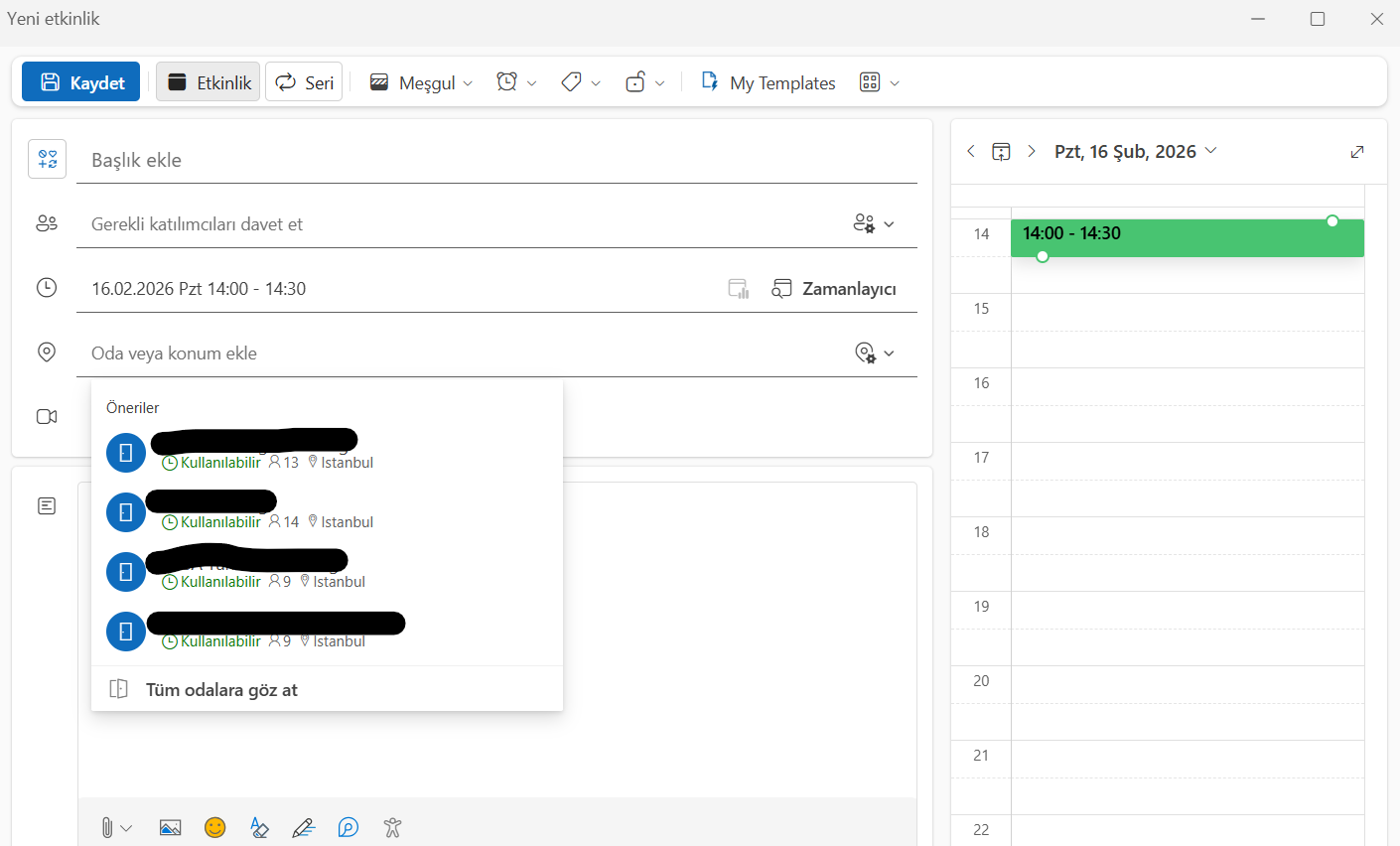This screenshot has height=846, width=1400.
Task: Open My Templates add-in
Action: [769, 83]
